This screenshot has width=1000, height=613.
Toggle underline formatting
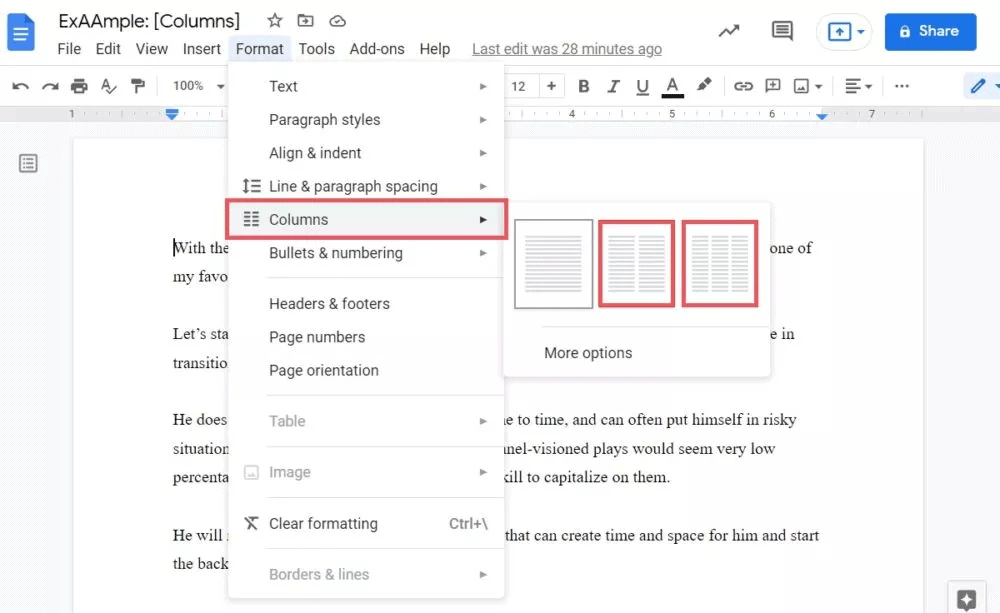click(642, 86)
